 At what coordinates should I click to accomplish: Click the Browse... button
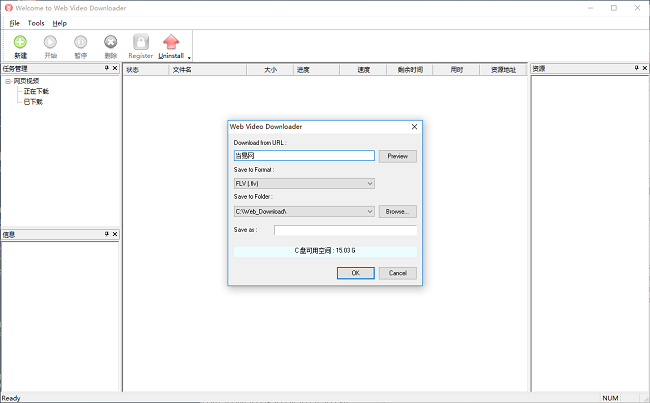click(x=397, y=211)
